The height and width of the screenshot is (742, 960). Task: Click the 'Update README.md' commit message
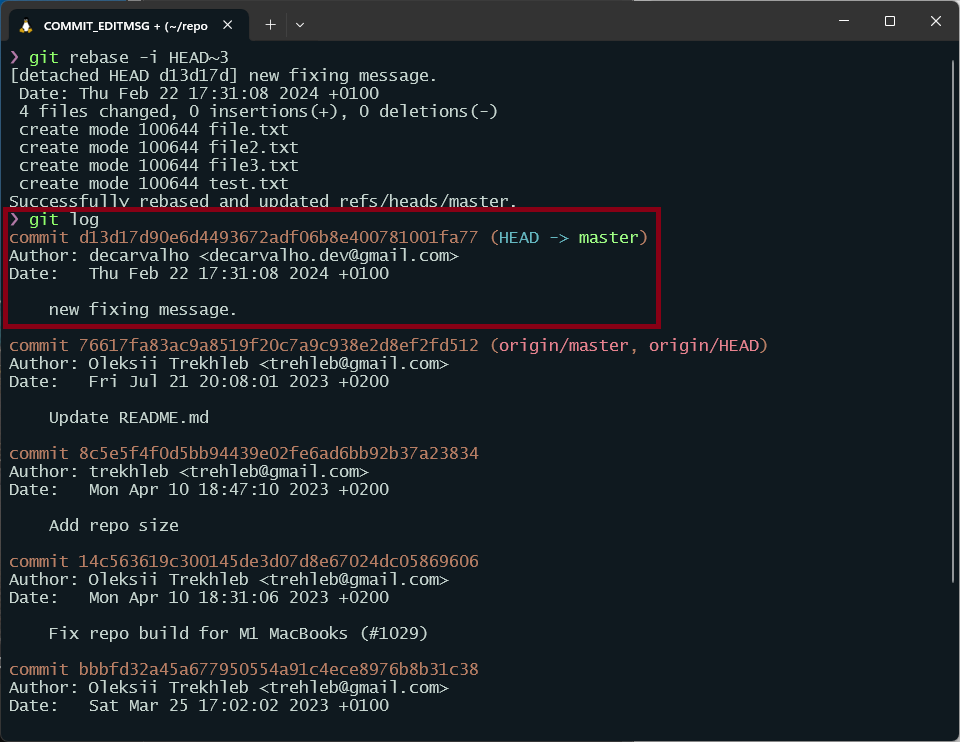[x=128, y=418]
